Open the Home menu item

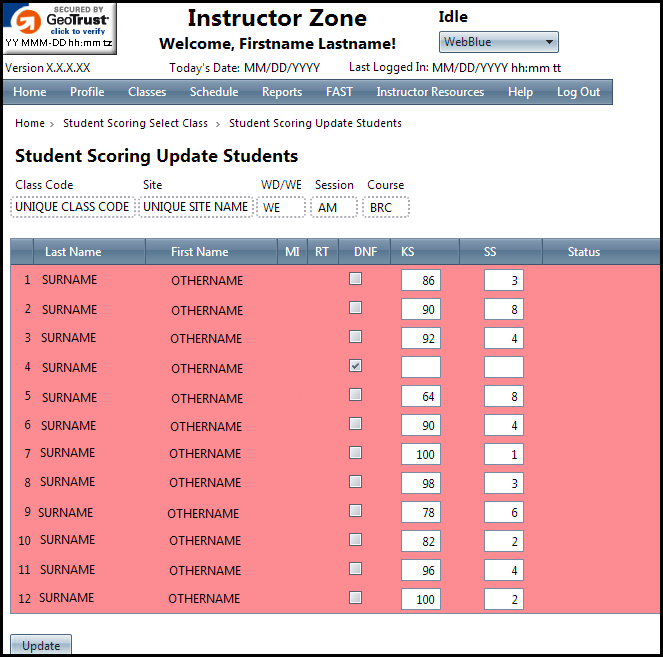click(30, 92)
